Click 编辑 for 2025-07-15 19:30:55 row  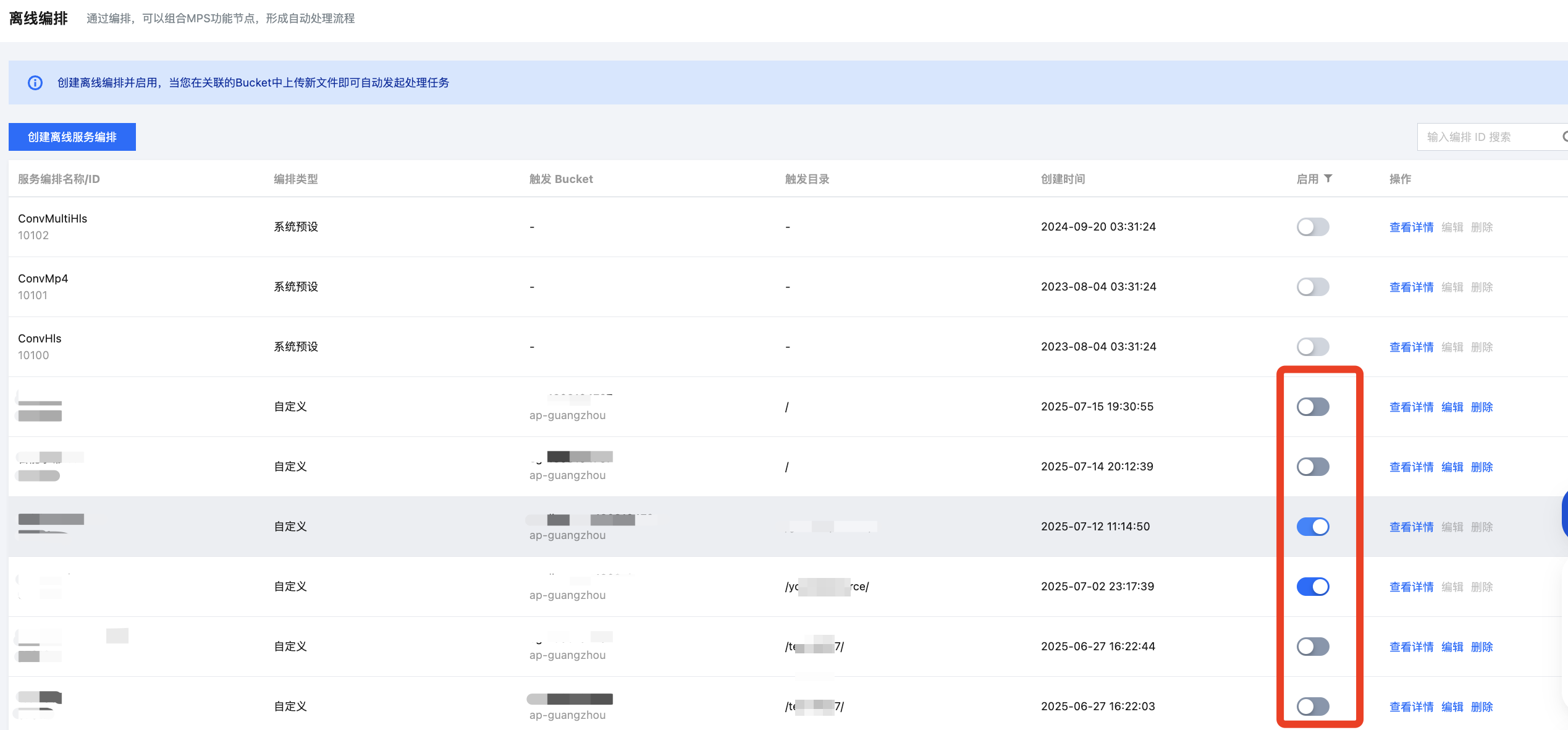(x=1452, y=407)
